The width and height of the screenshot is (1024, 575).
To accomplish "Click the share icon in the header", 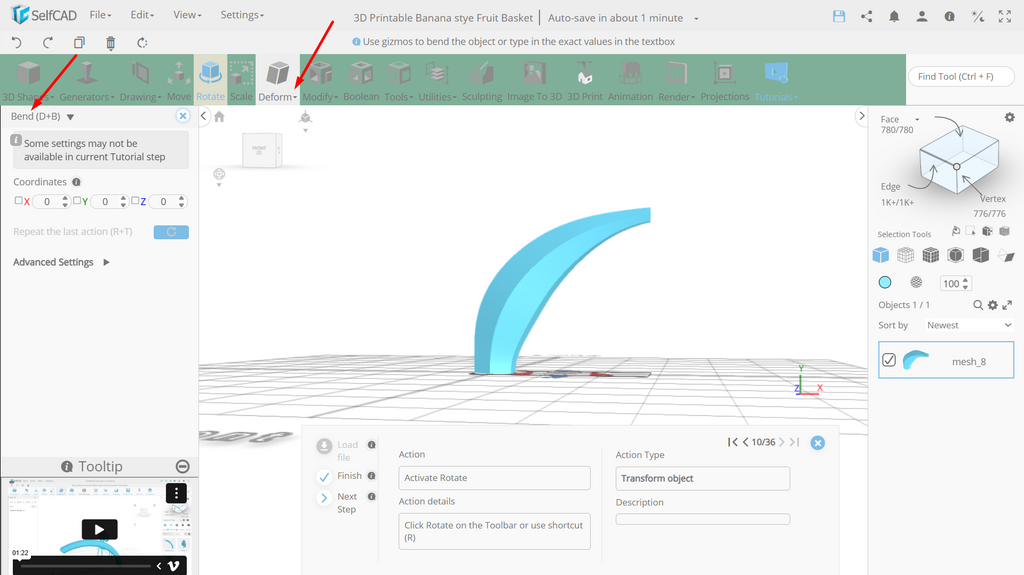I will (x=867, y=17).
